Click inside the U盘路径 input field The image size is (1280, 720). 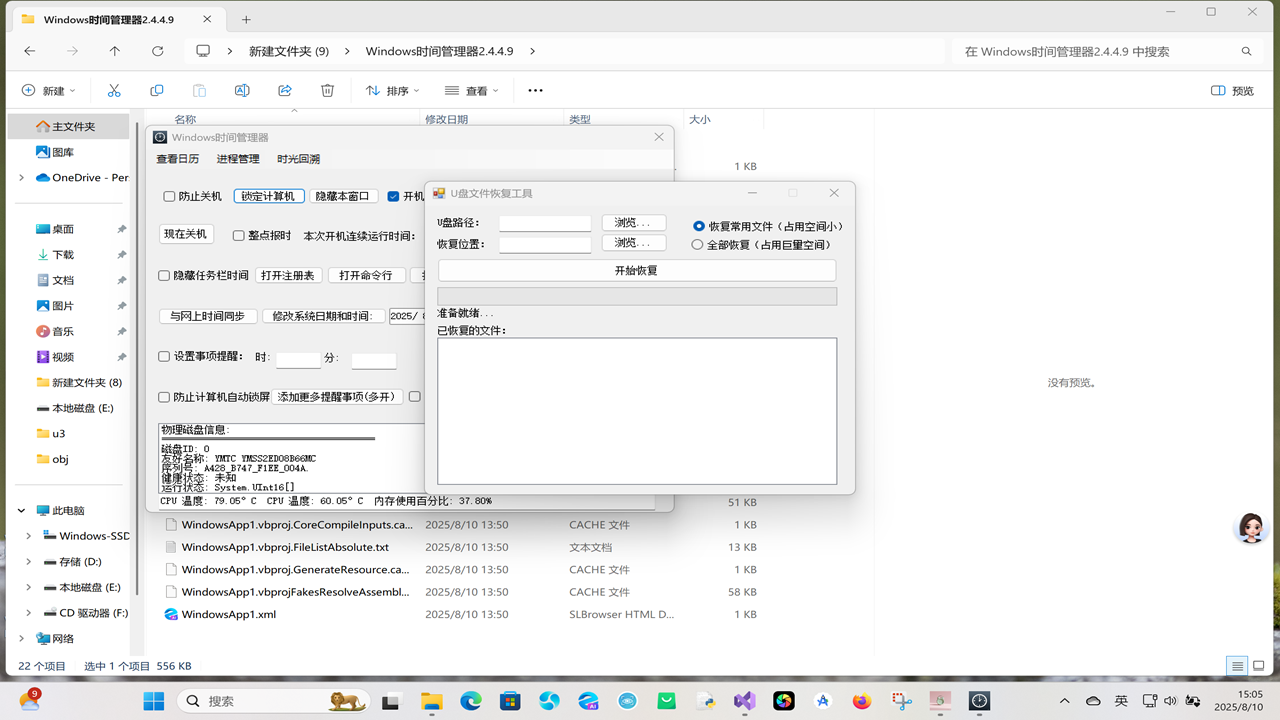[x=544, y=222]
